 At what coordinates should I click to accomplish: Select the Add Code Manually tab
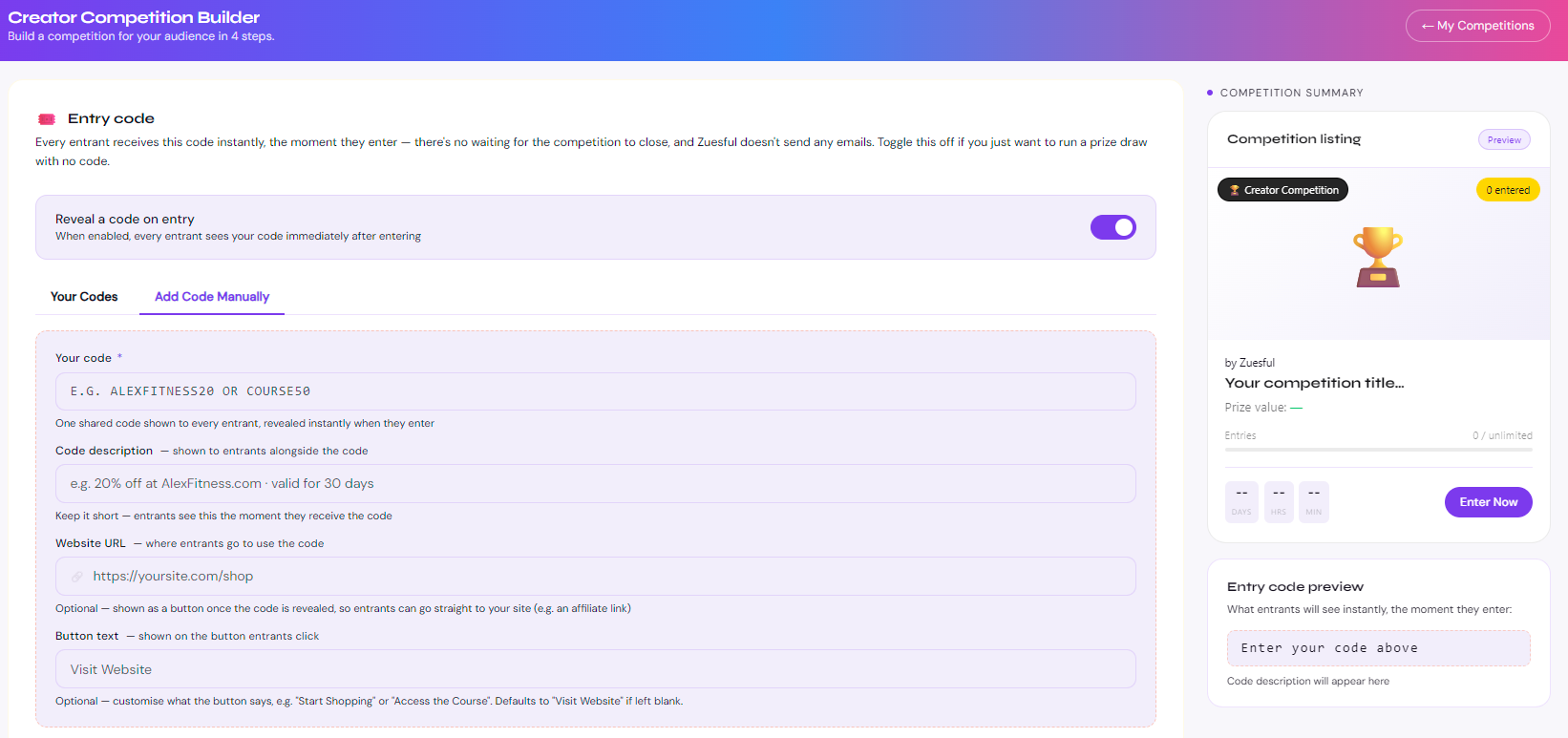212,297
